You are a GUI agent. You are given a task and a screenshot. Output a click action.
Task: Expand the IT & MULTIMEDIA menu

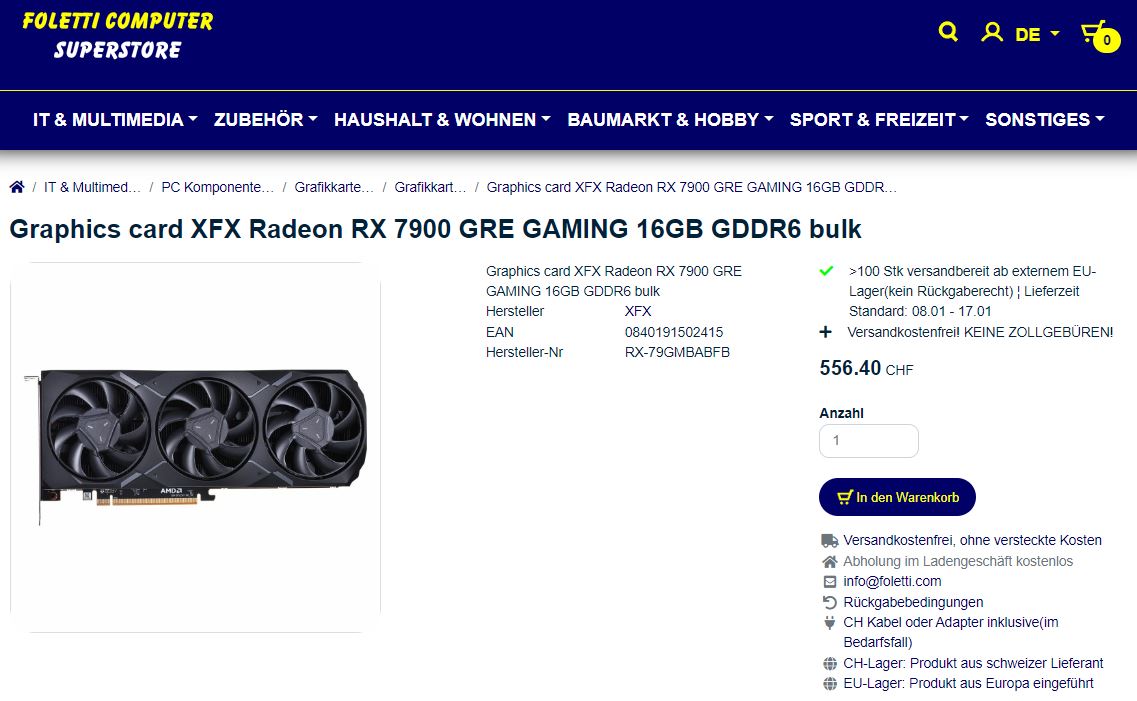click(x=115, y=120)
